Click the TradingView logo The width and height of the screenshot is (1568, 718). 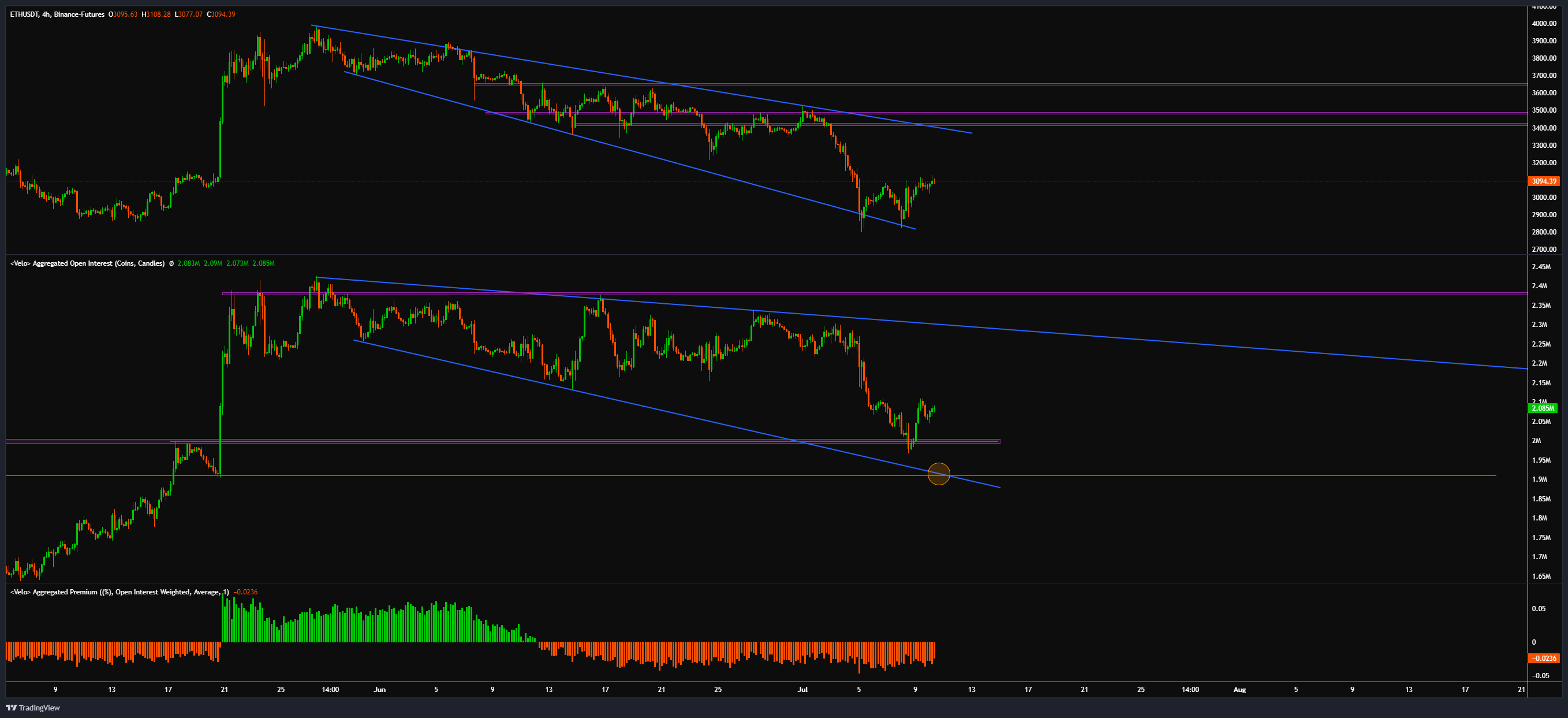tap(33, 707)
